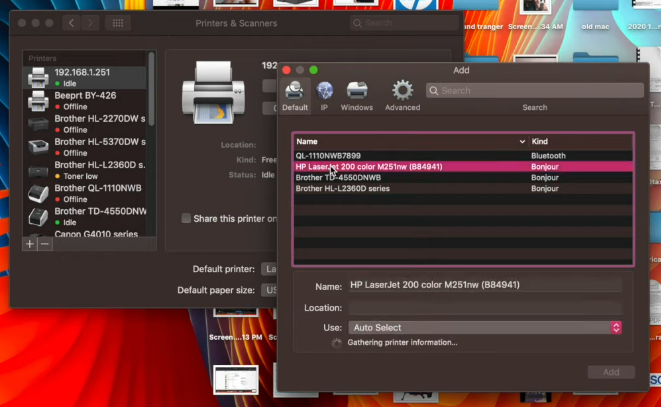Screen dimensions: 661x407
Task: Select Brother HL-5370DW printer in list
Action: pyautogui.click(x=85, y=147)
